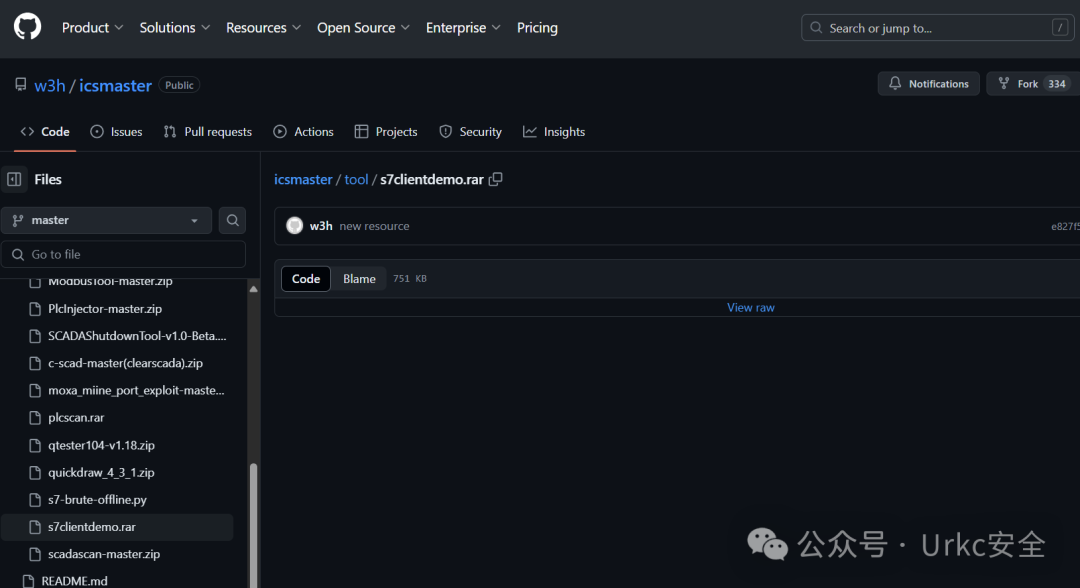Select quickdraw_4_3_1.zip file
Viewport: 1080px width, 588px height.
point(101,472)
